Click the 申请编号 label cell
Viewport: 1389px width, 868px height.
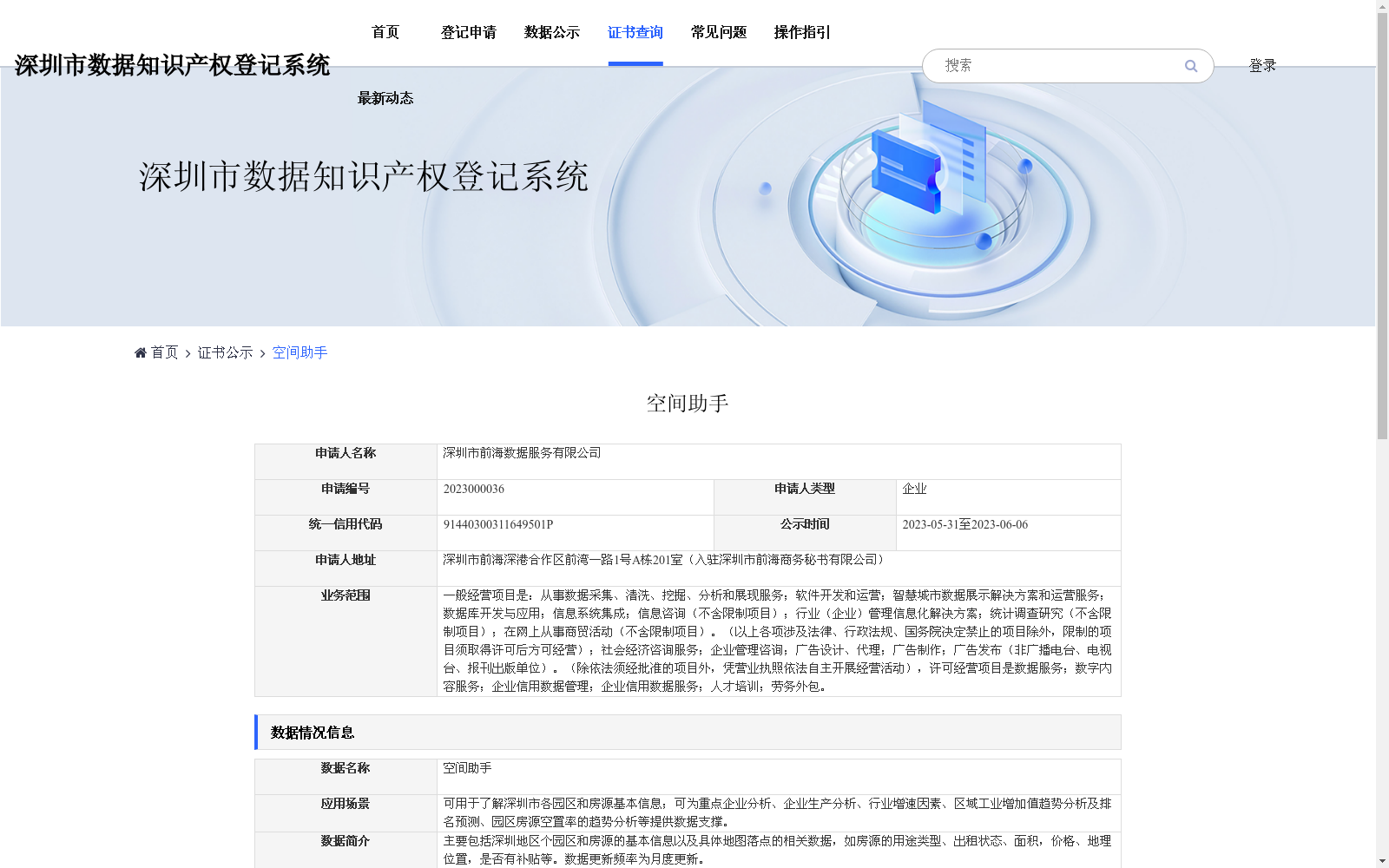click(346, 497)
